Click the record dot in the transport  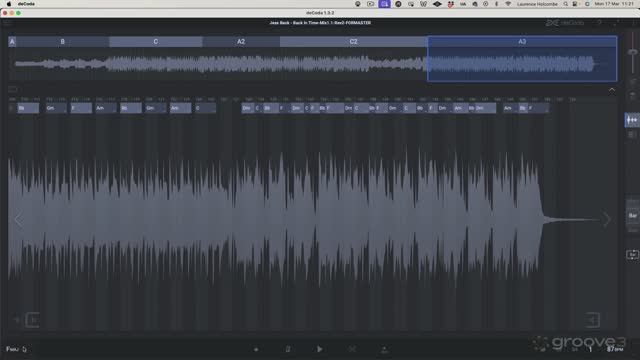[256, 349]
